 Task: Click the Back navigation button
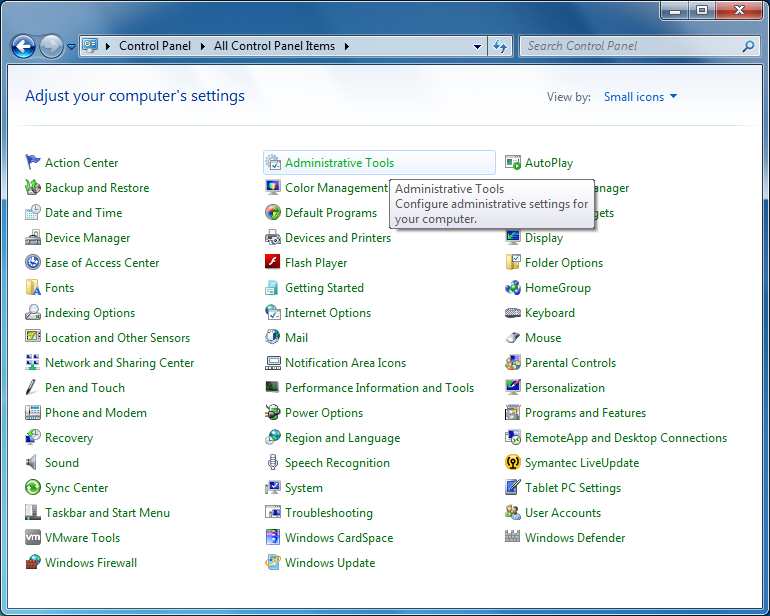point(23,46)
